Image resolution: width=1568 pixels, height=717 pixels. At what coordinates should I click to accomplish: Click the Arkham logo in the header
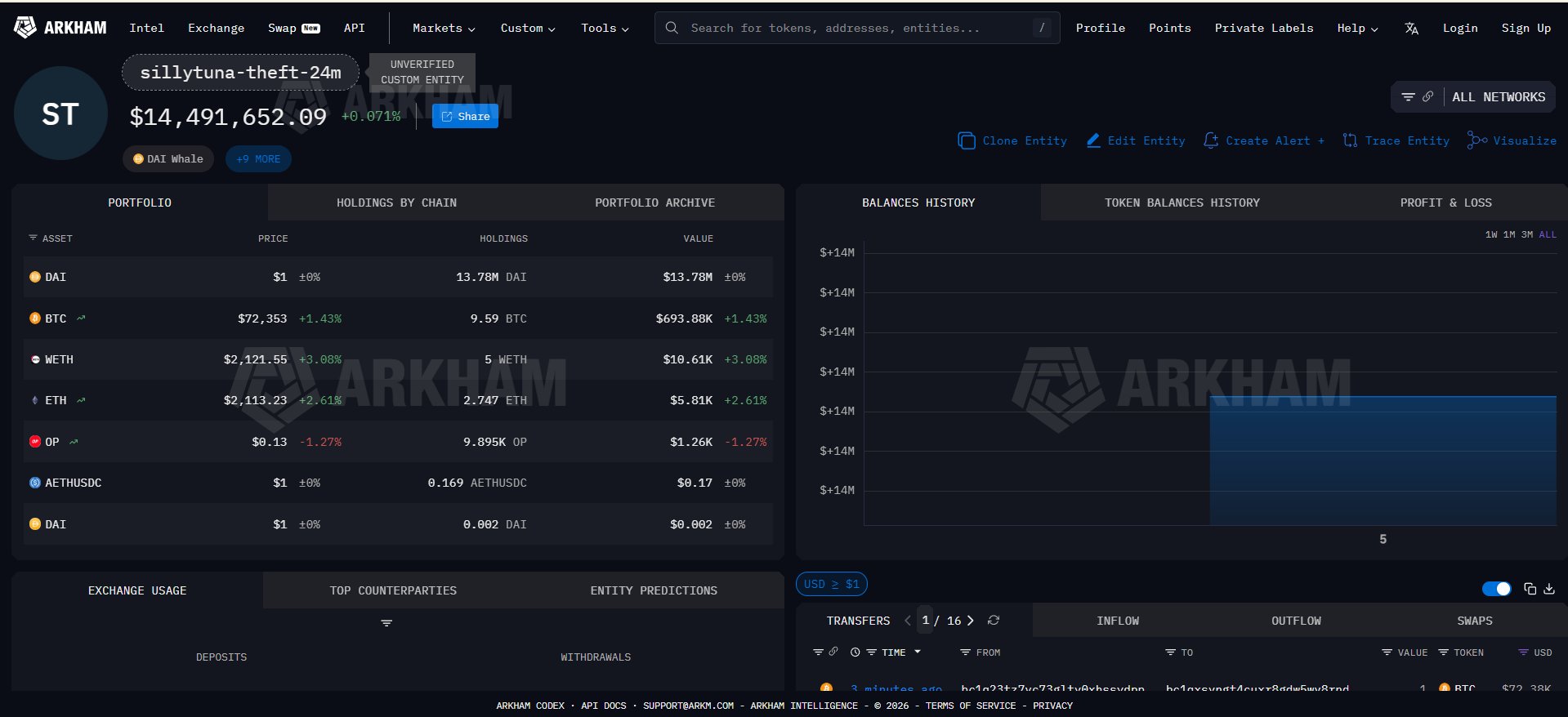click(x=60, y=28)
